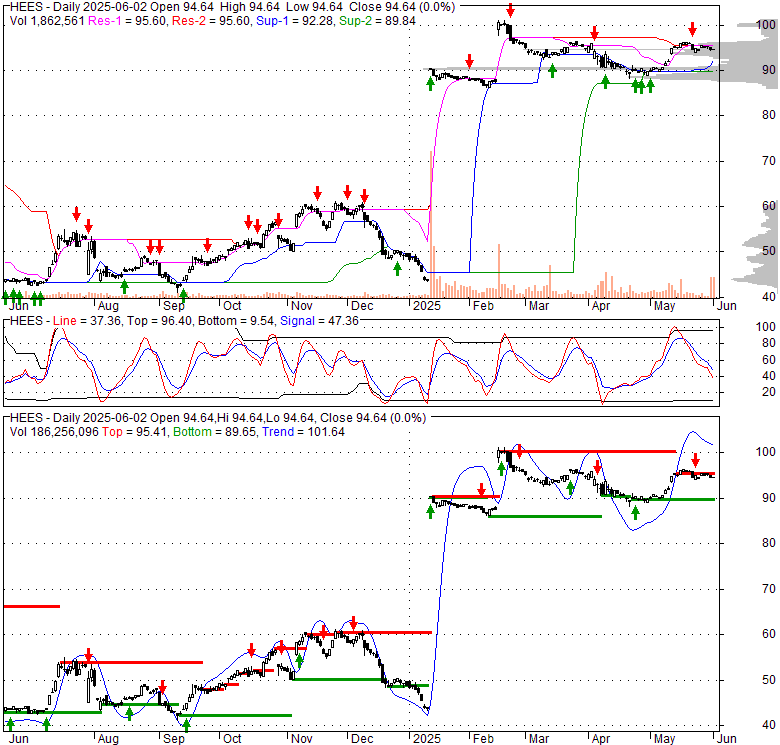Image resolution: width=780 pixels, height=745 pixels.
Task: Click 'Top = 95.41' in the bottom chart header
Action: [135, 432]
